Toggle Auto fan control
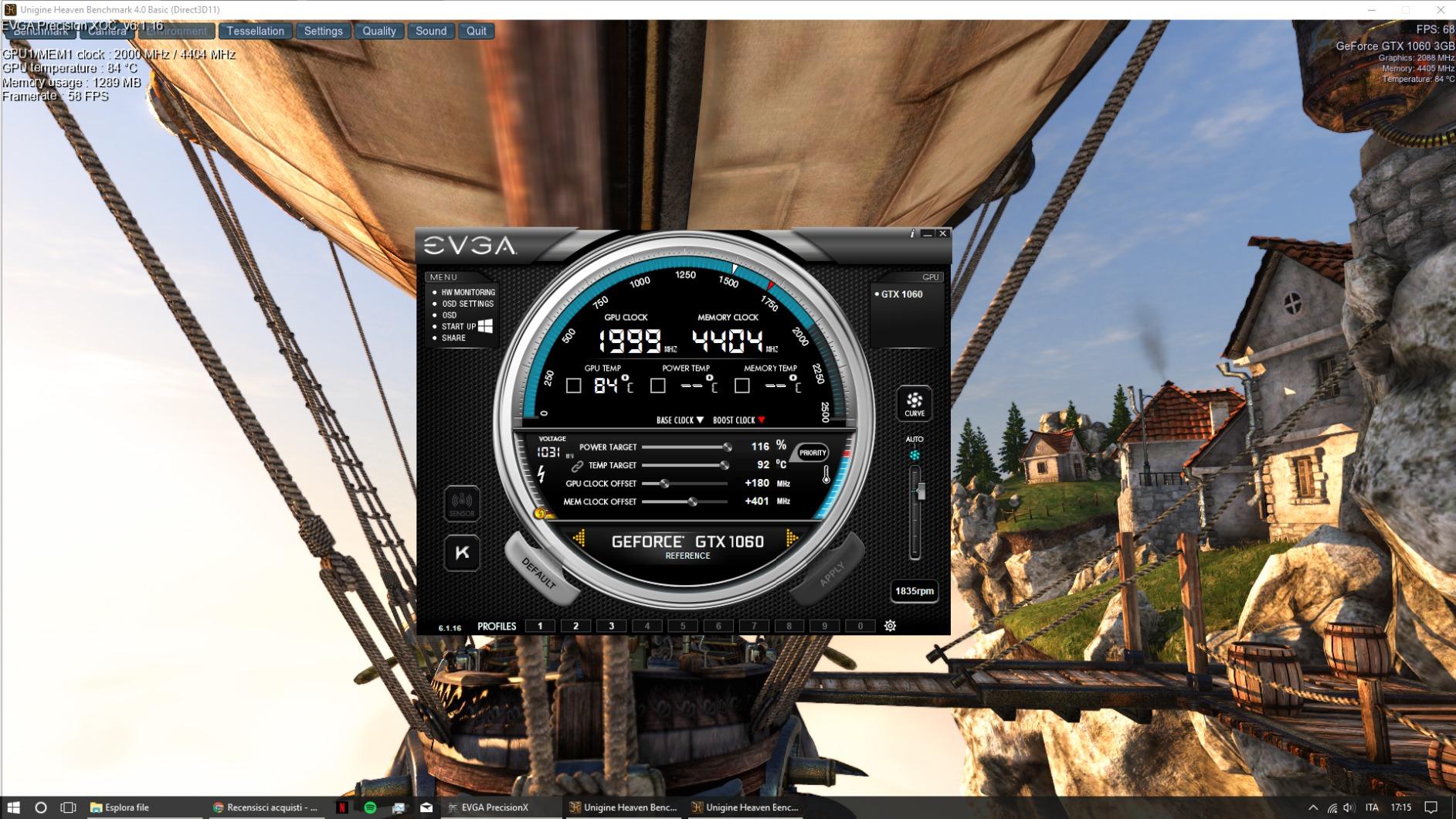This screenshot has width=1456, height=819. click(915, 455)
